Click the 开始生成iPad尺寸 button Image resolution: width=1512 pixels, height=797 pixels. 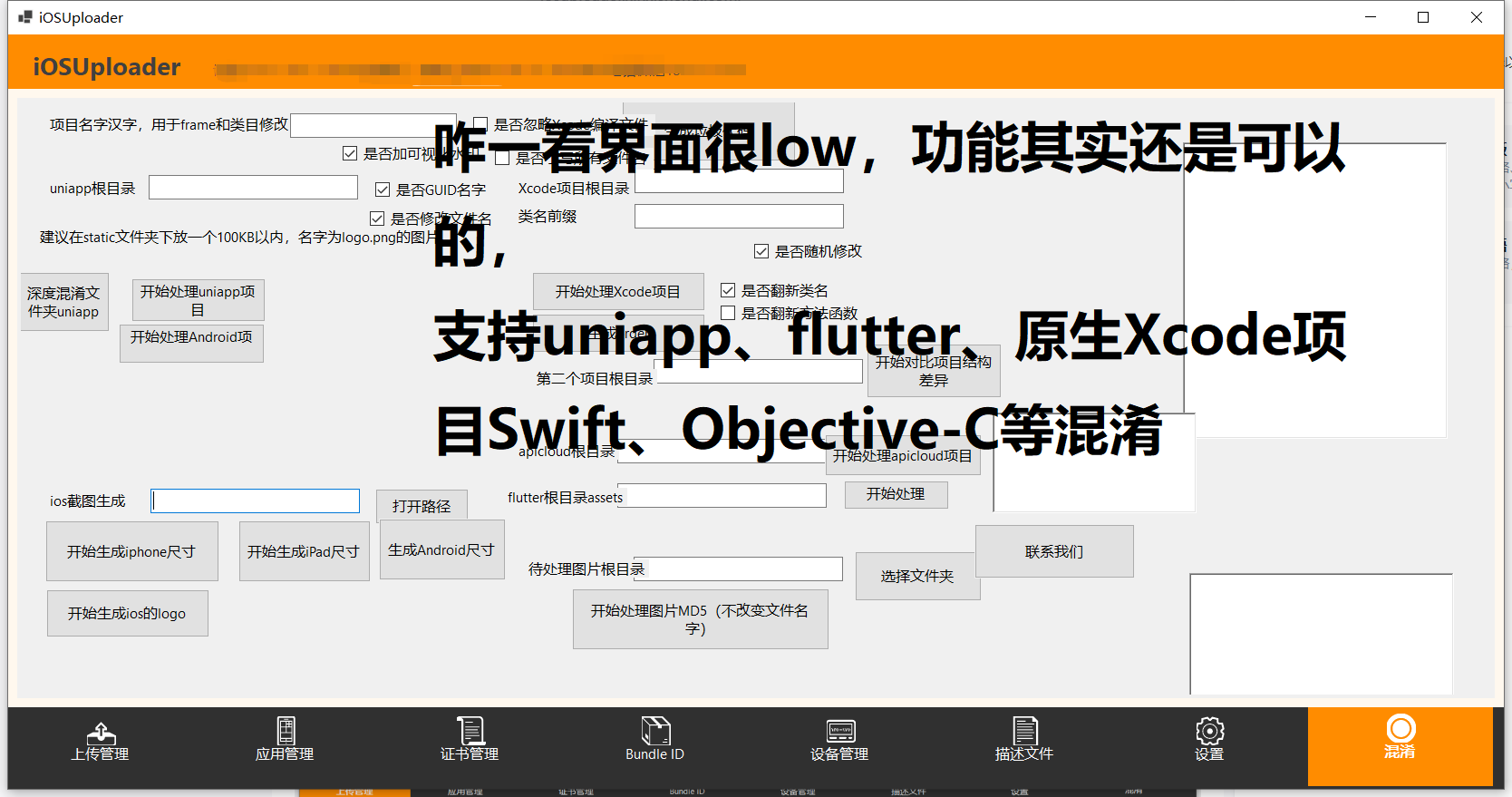(x=304, y=551)
